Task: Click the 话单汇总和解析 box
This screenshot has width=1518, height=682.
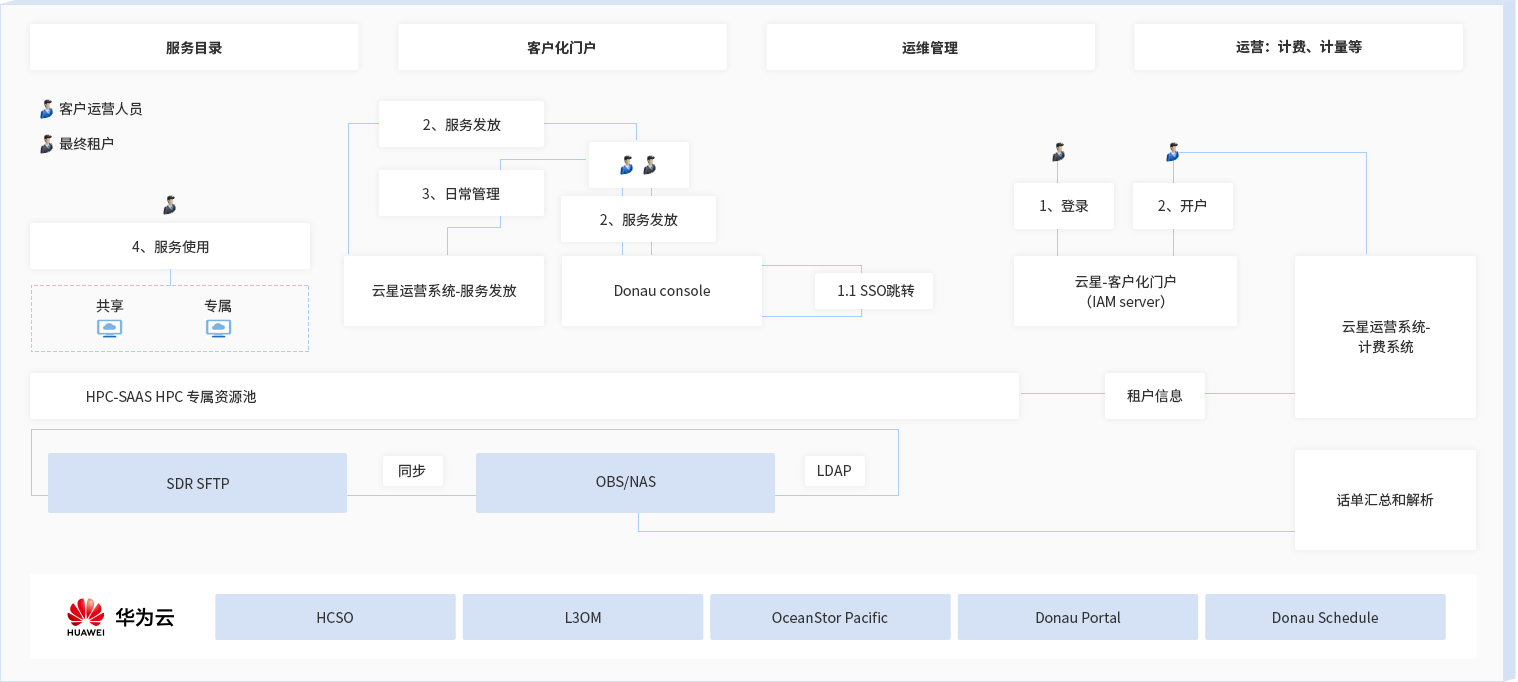Action: point(1385,500)
